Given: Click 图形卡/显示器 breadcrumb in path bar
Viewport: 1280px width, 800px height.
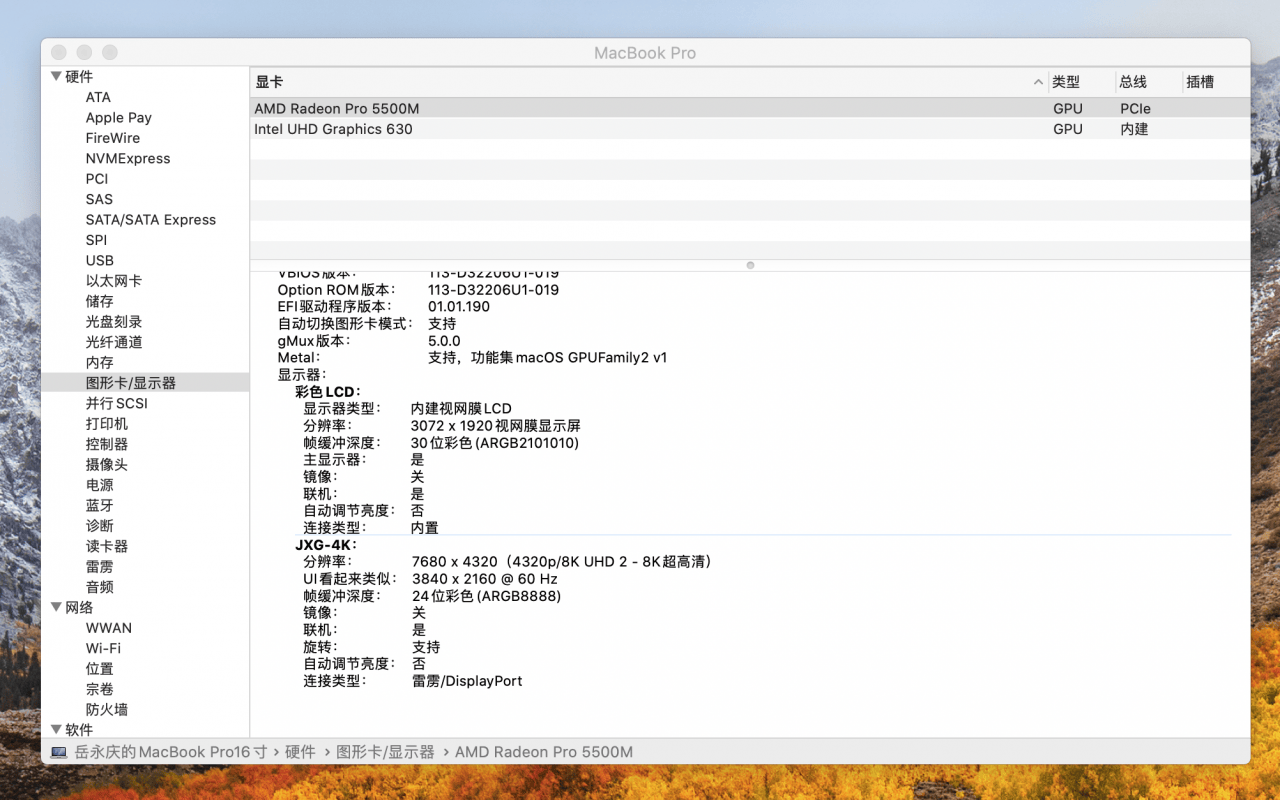Looking at the screenshot, I should pos(385,752).
